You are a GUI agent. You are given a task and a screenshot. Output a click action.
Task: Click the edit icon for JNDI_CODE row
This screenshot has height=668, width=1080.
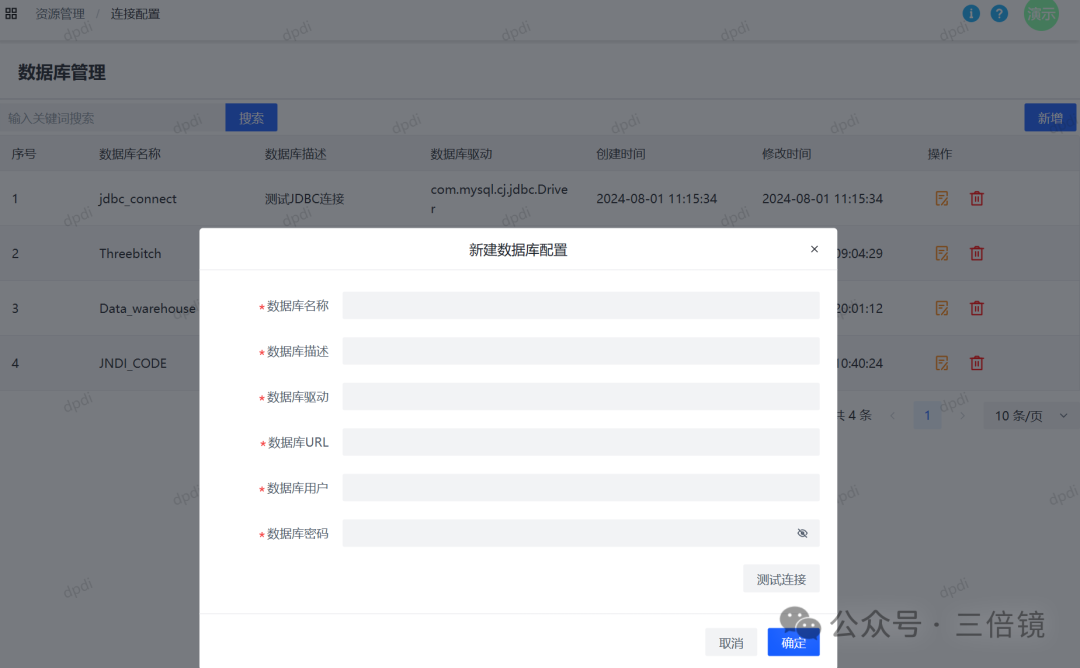(941, 363)
